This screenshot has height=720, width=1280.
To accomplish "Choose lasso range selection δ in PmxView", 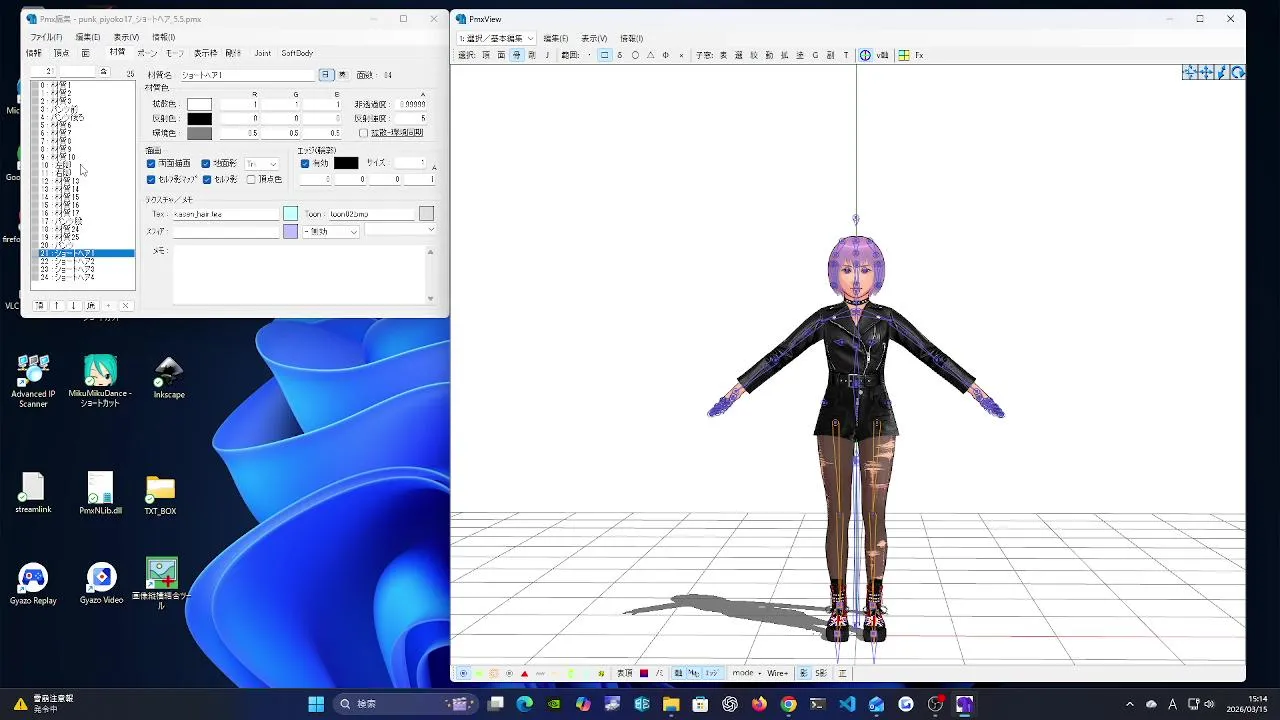I will 620,55.
